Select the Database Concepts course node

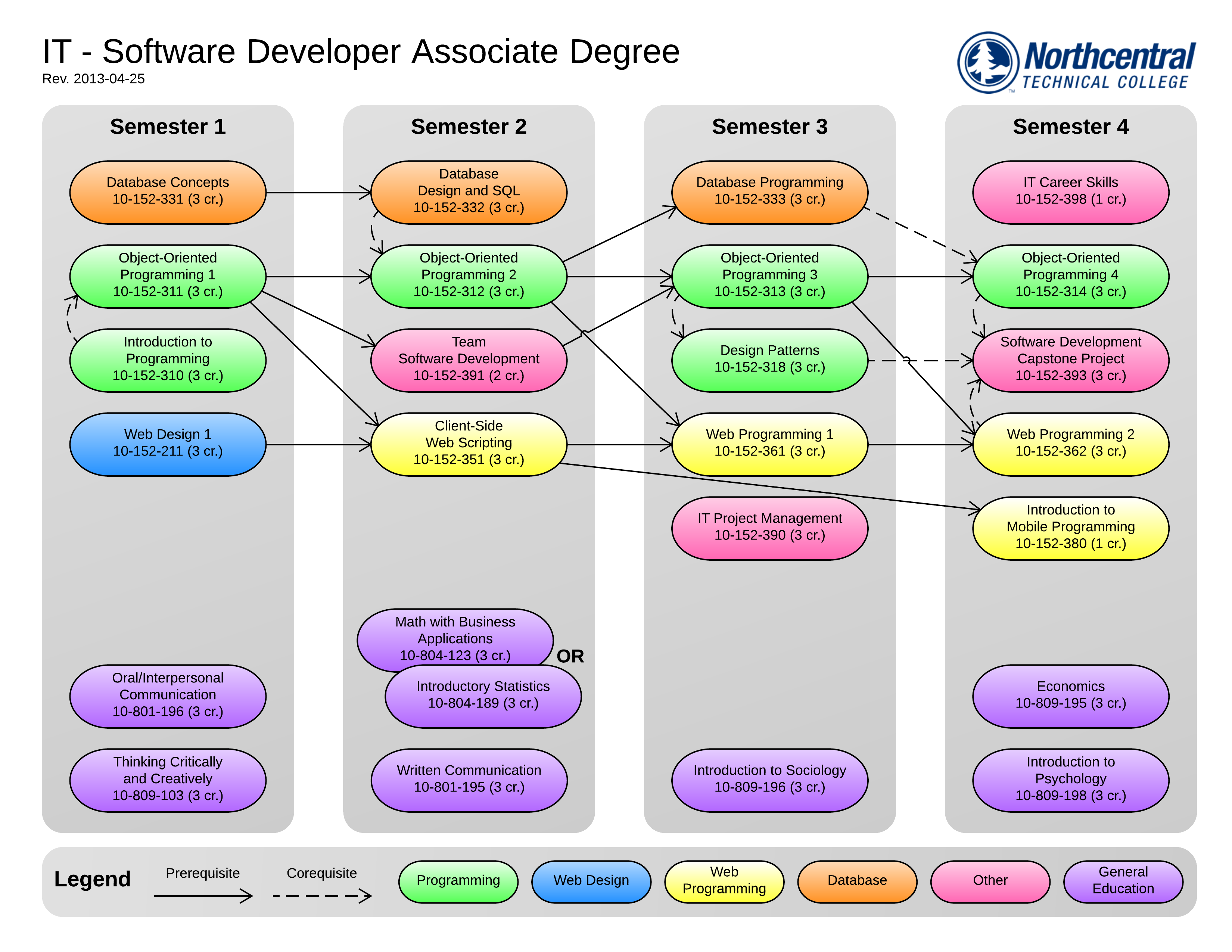click(x=168, y=192)
